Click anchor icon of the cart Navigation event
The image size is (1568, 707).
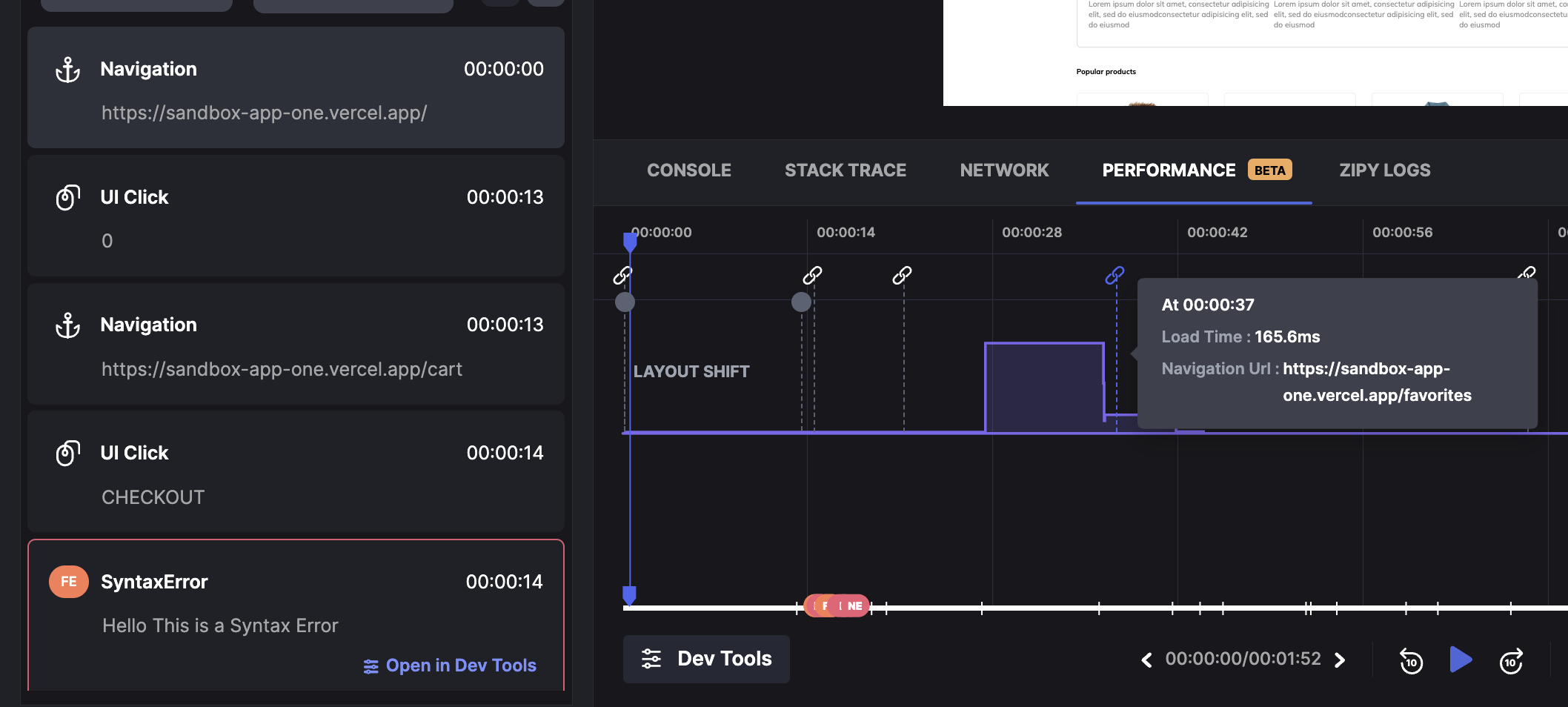click(x=68, y=325)
